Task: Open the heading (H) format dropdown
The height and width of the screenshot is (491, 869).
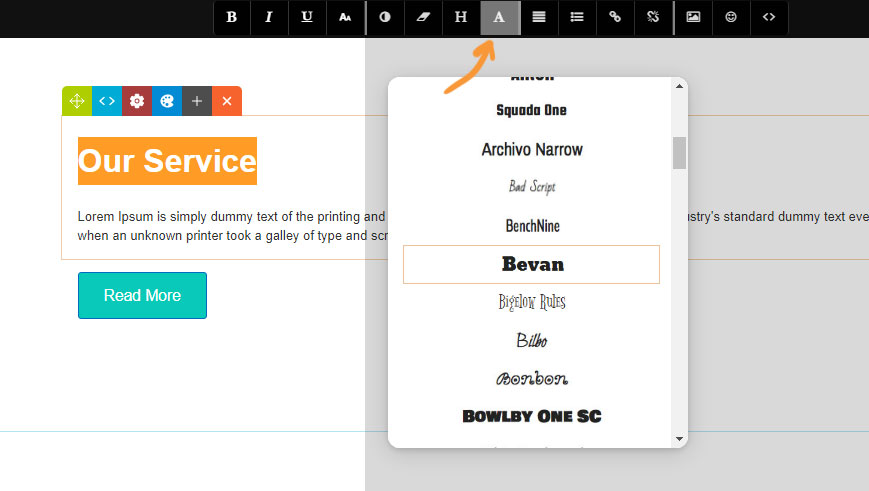Action: (461, 17)
